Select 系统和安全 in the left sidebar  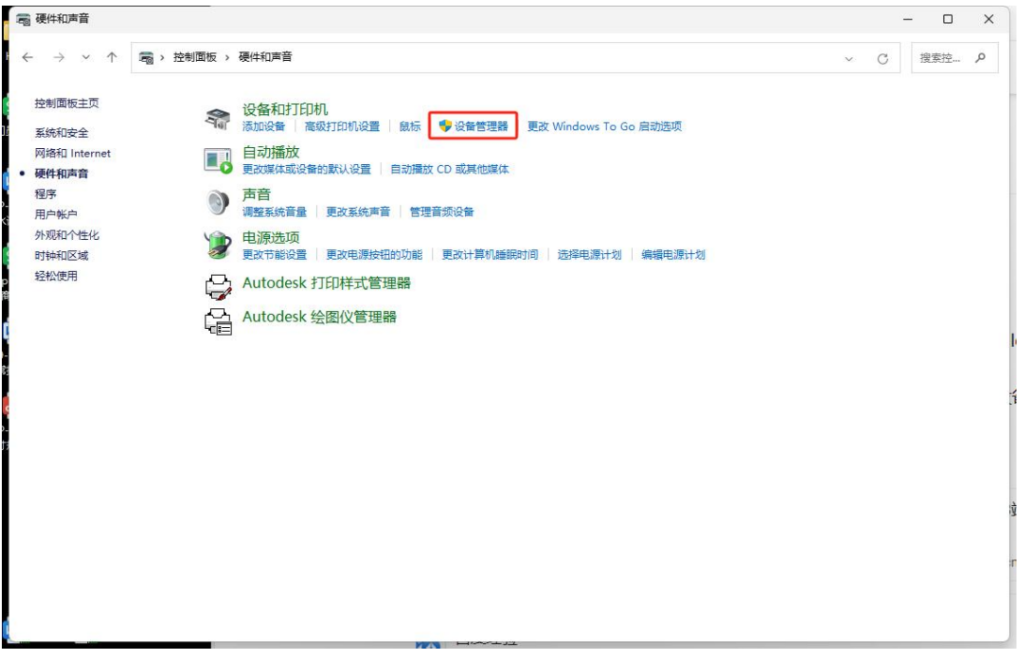pos(61,133)
